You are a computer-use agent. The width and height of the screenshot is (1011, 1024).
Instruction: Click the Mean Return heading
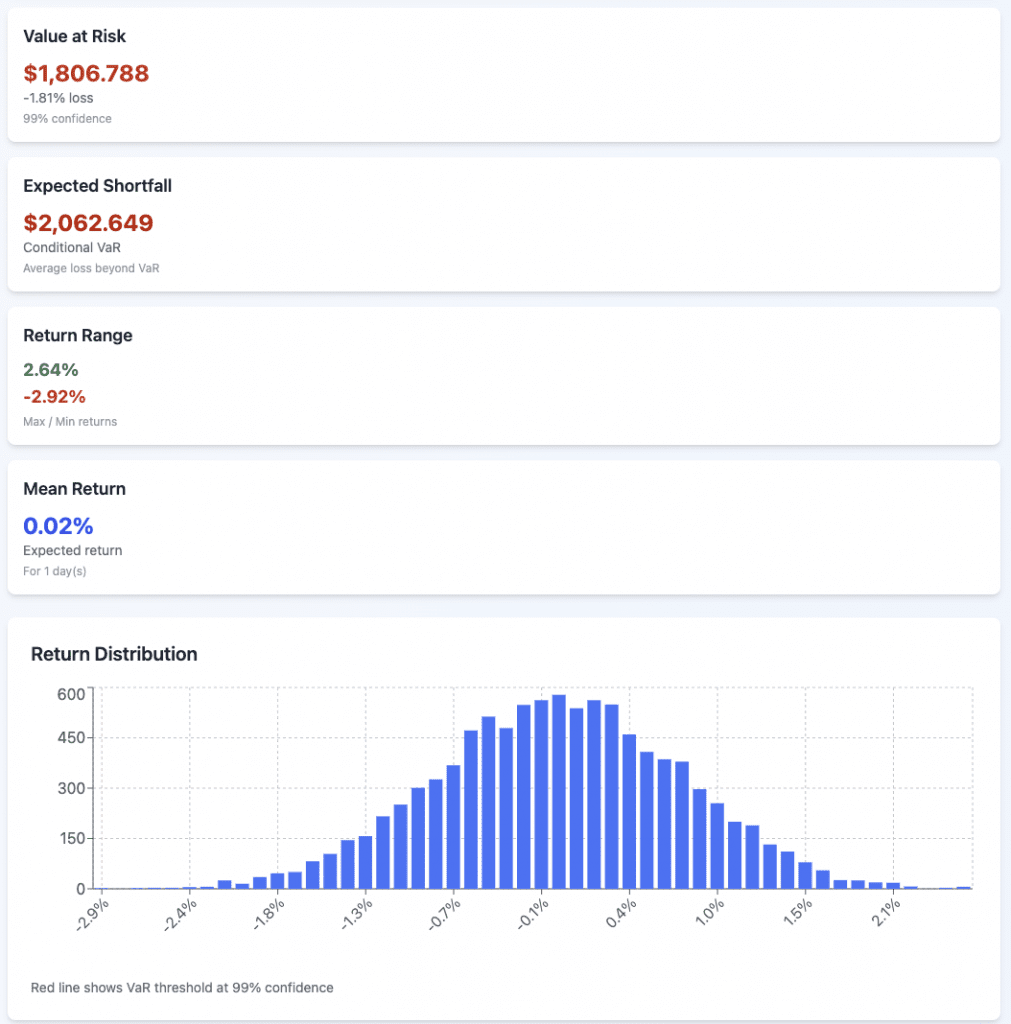pos(74,489)
